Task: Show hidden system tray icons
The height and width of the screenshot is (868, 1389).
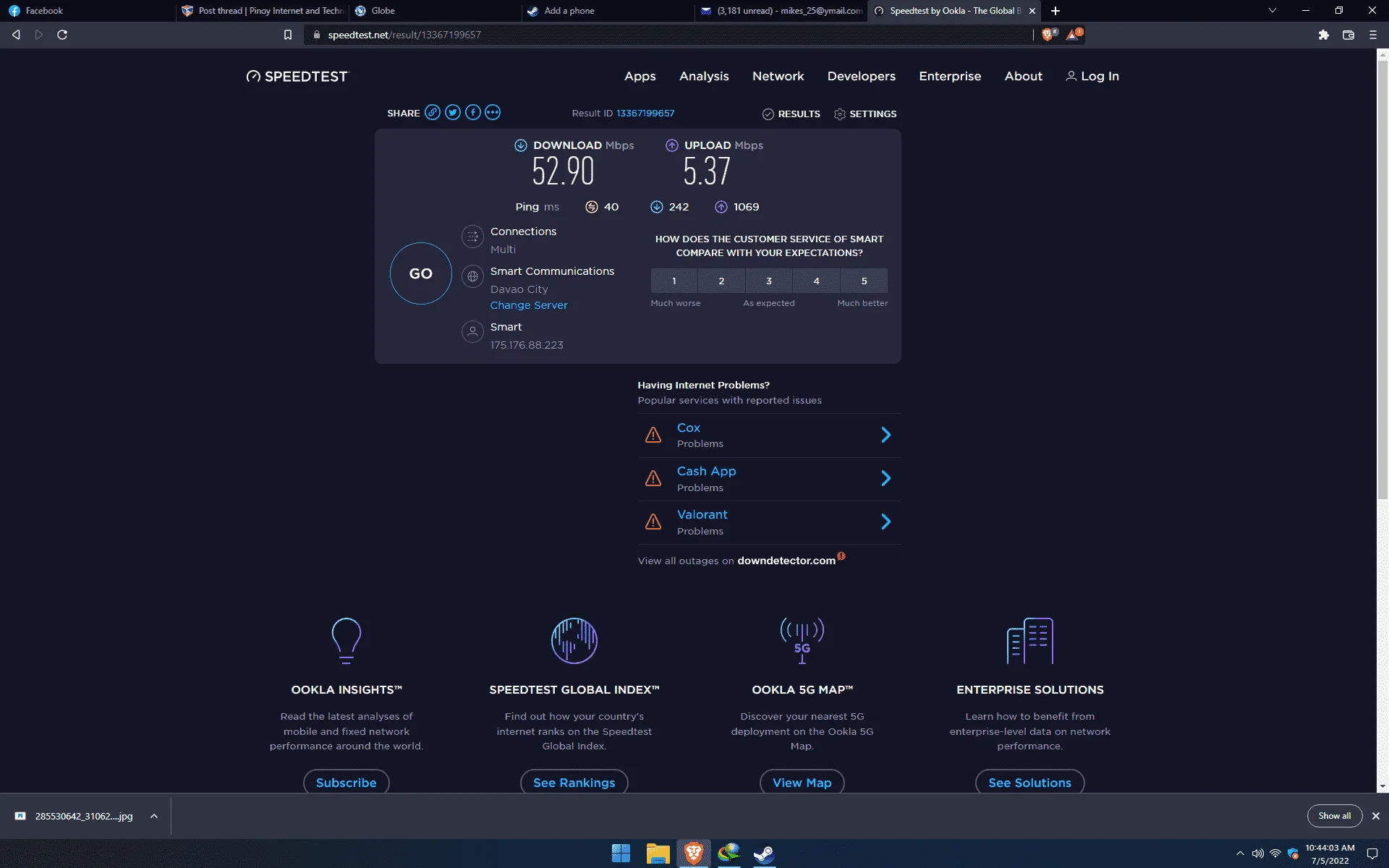Action: click(x=1240, y=854)
